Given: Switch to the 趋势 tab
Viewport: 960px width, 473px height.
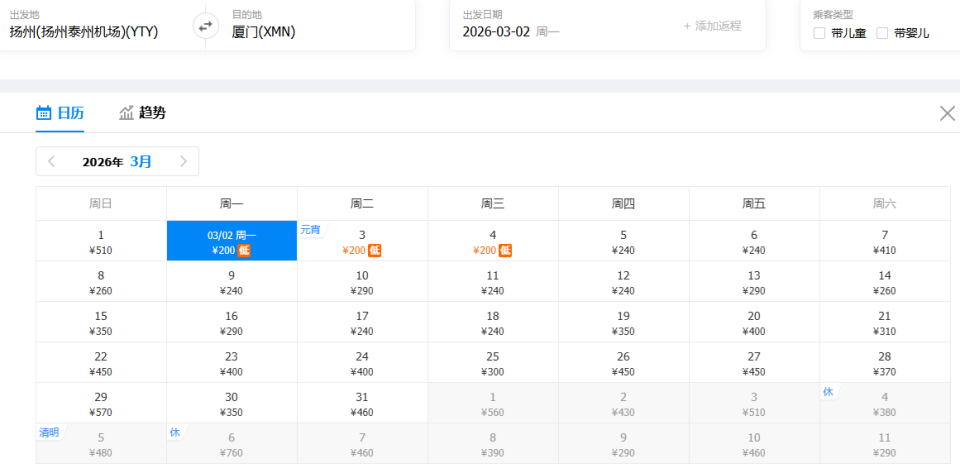Looking at the screenshot, I should (x=152, y=113).
